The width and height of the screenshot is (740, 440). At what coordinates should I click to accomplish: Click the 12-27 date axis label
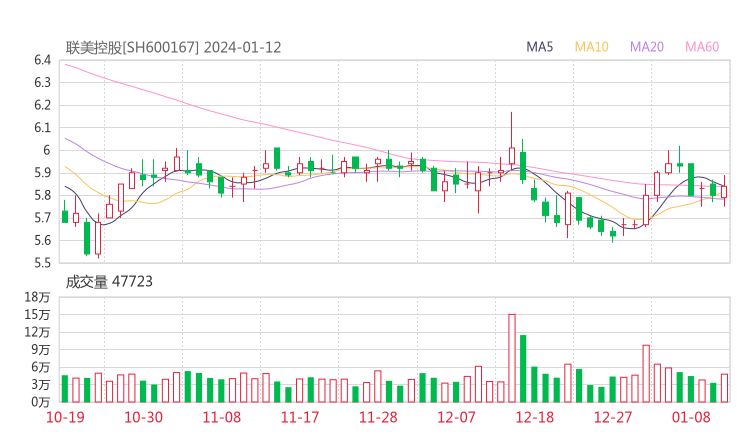613,417
